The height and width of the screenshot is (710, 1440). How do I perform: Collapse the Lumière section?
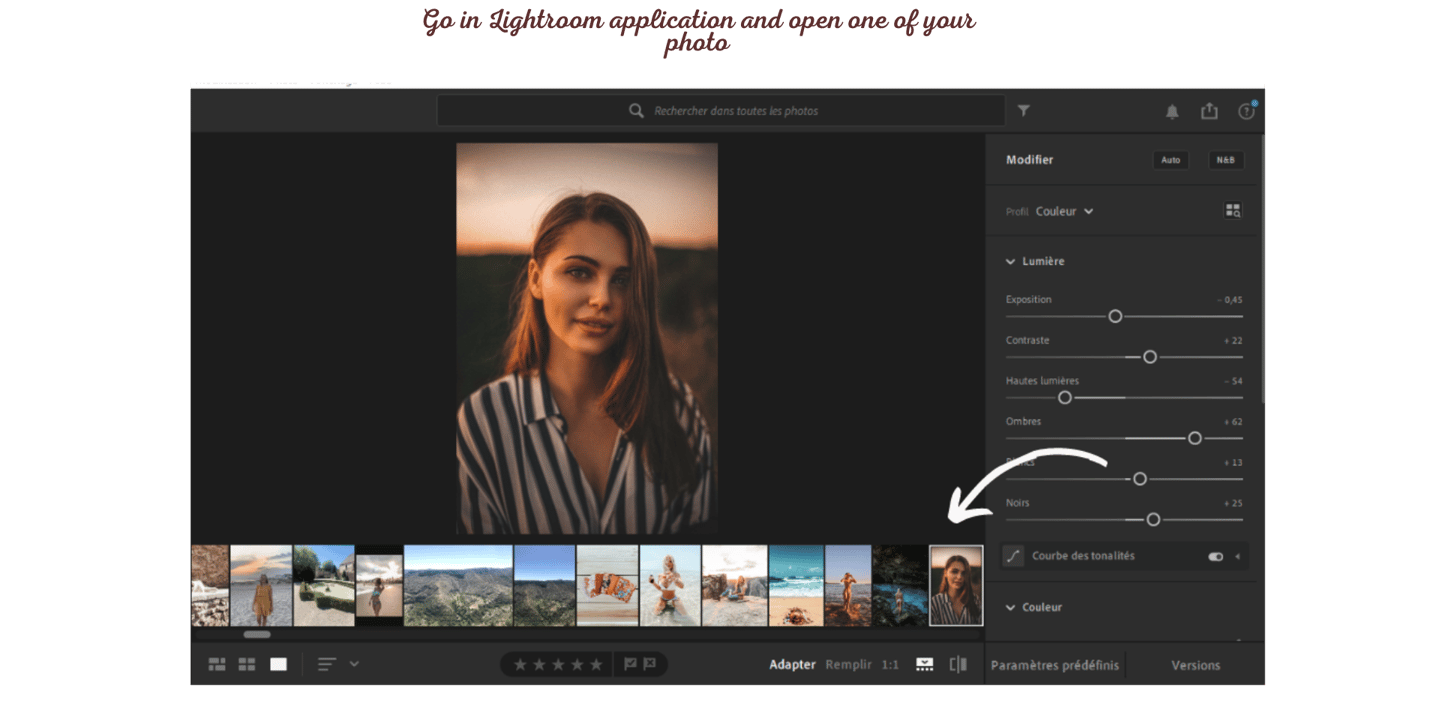click(1010, 262)
